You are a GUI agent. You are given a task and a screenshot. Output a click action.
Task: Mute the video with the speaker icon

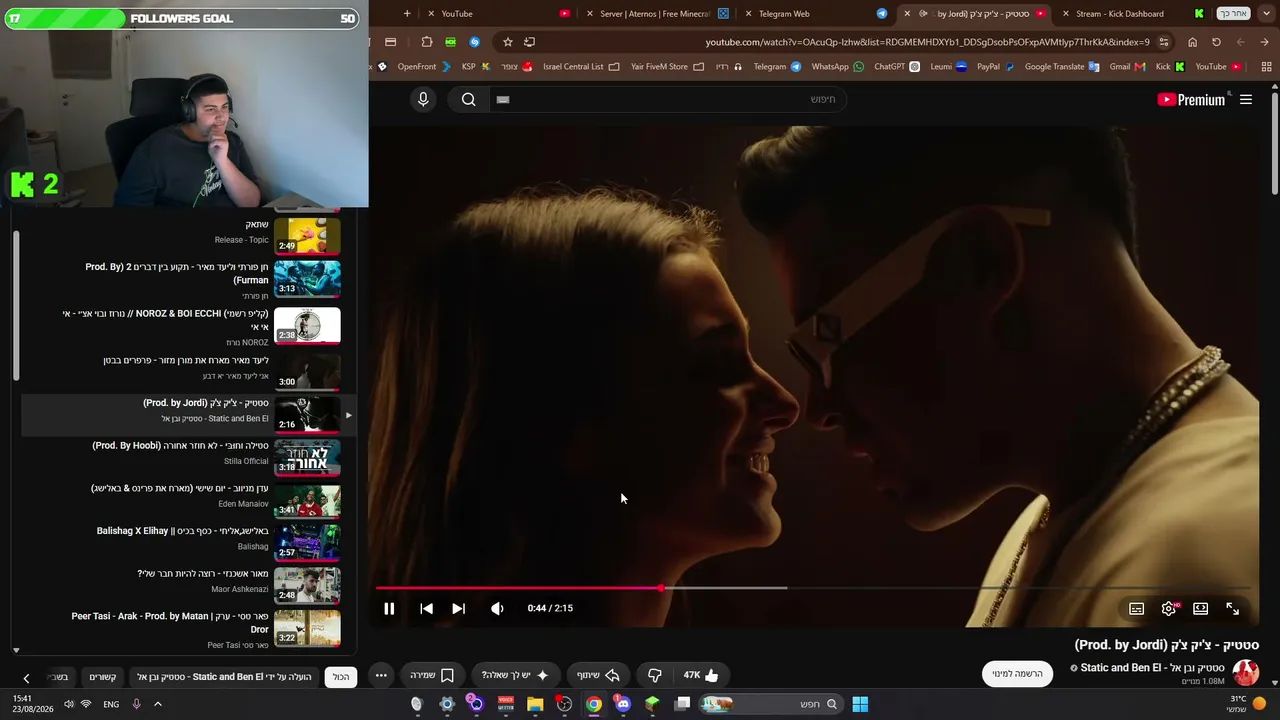click(497, 608)
